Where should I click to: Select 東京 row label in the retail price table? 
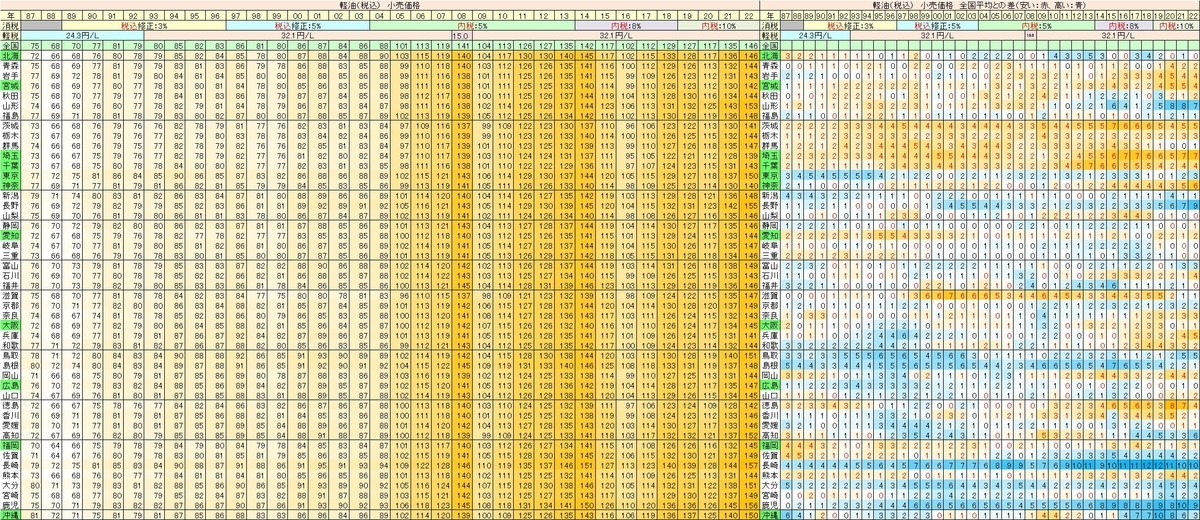(x=11, y=175)
